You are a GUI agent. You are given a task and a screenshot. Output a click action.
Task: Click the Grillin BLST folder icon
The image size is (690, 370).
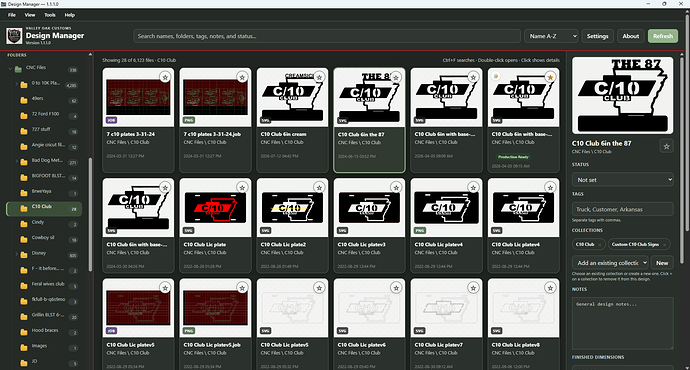tap(24, 317)
